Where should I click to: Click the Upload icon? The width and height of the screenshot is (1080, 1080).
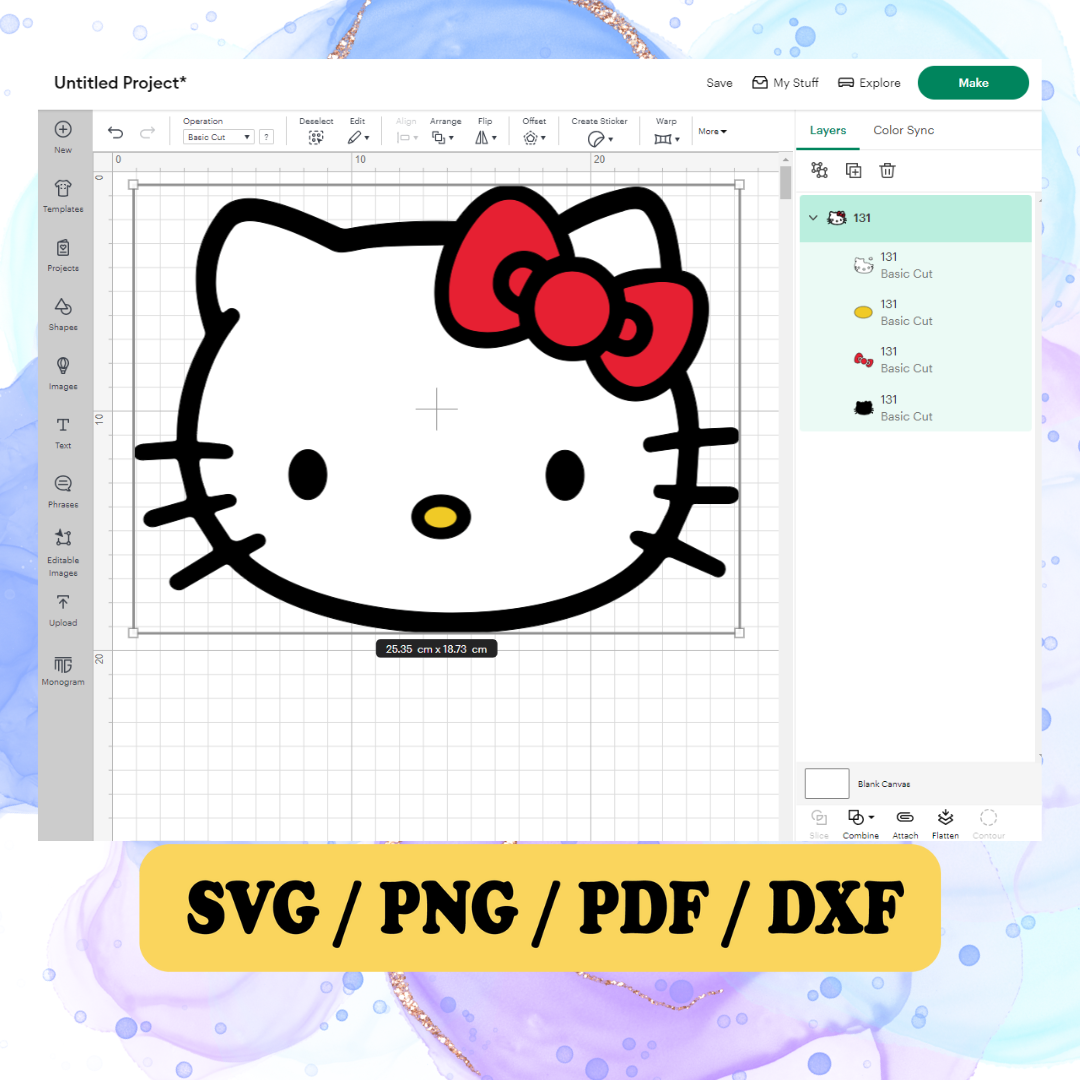(x=63, y=602)
